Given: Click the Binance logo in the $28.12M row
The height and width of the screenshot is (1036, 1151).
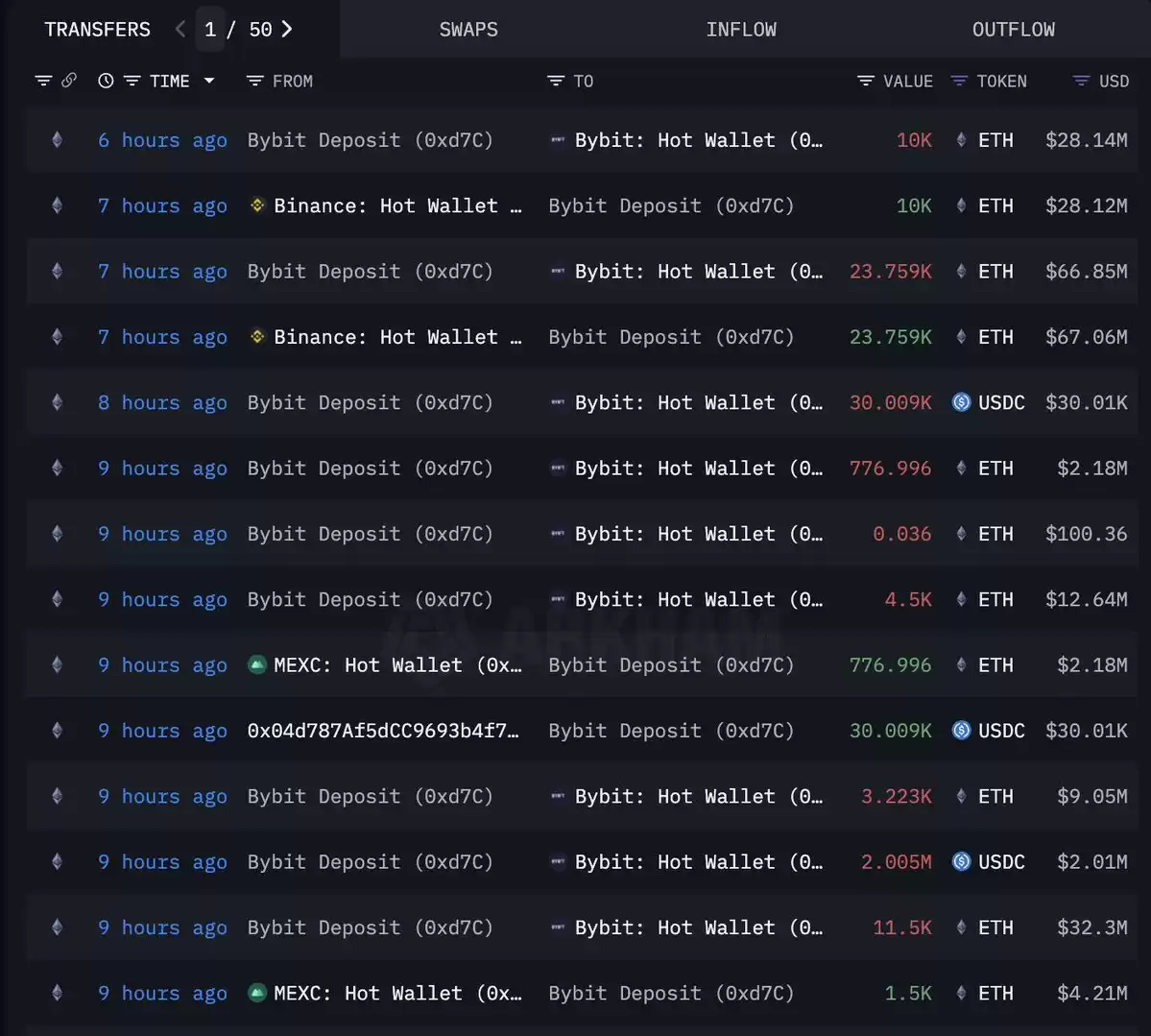Looking at the screenshot, I should [x=257, y=205].
